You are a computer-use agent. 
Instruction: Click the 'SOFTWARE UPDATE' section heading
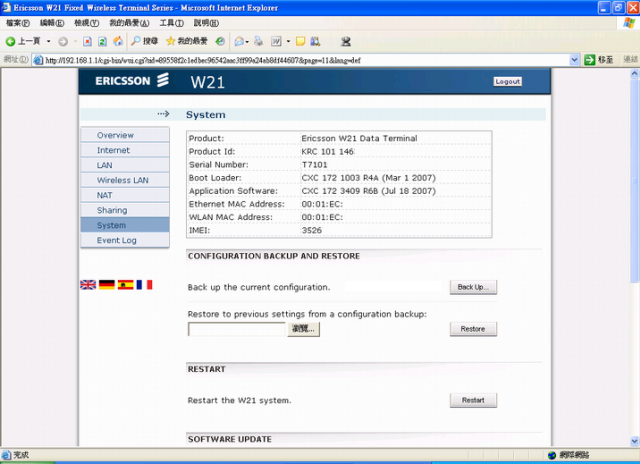(230, 439)
